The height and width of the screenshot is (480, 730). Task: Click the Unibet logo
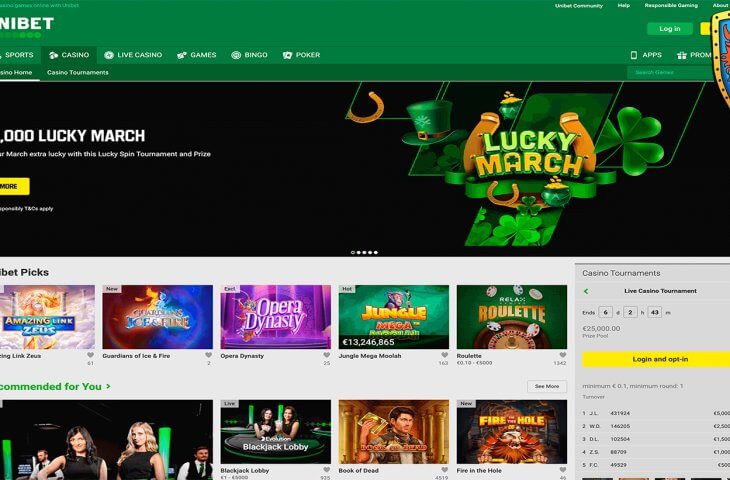pyautogui.click(x=27, y=27)
